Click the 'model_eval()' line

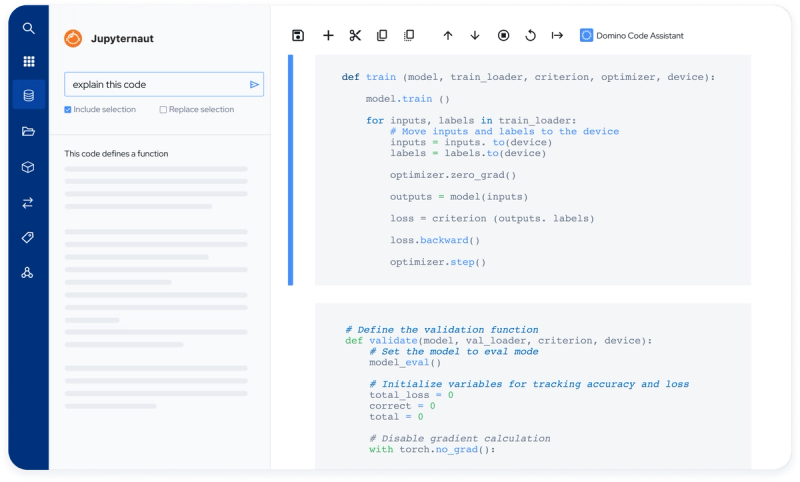point(405,363)
